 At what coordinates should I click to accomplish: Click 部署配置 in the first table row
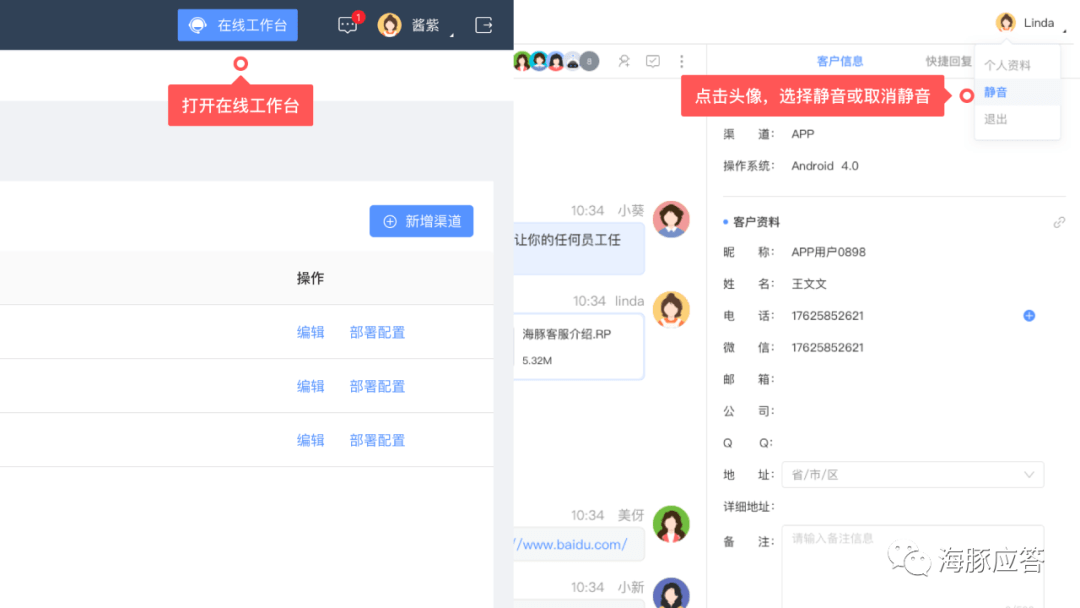377,332
